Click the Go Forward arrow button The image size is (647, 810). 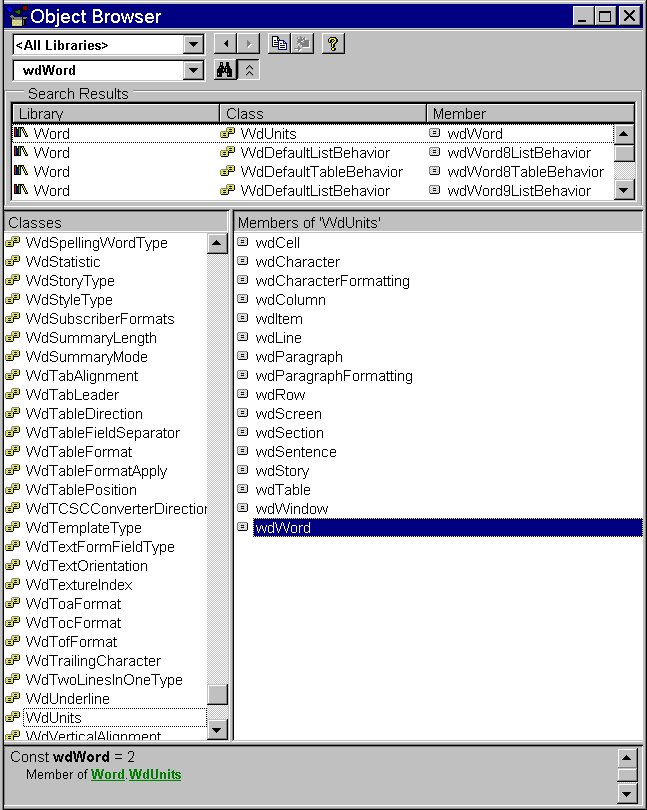pyautogui.click(x=249, y=44)
